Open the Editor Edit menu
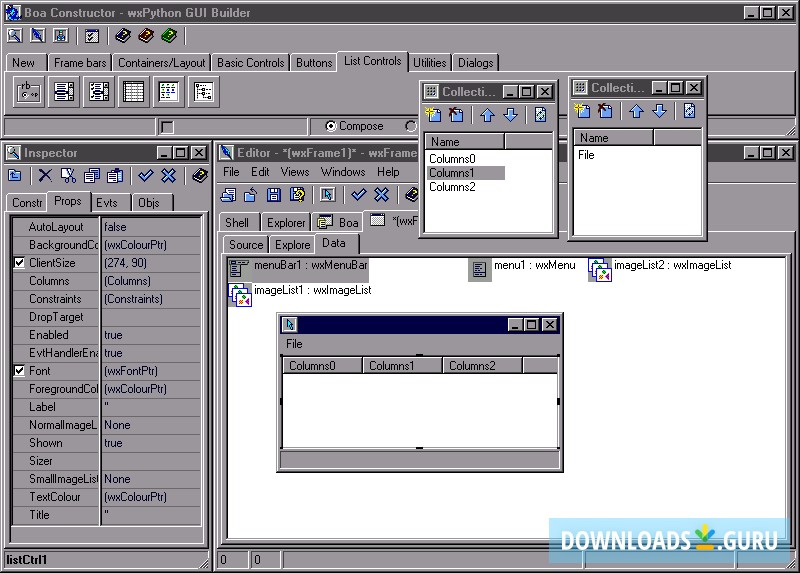Screen dimensions: 800x573 pos(260,172)
